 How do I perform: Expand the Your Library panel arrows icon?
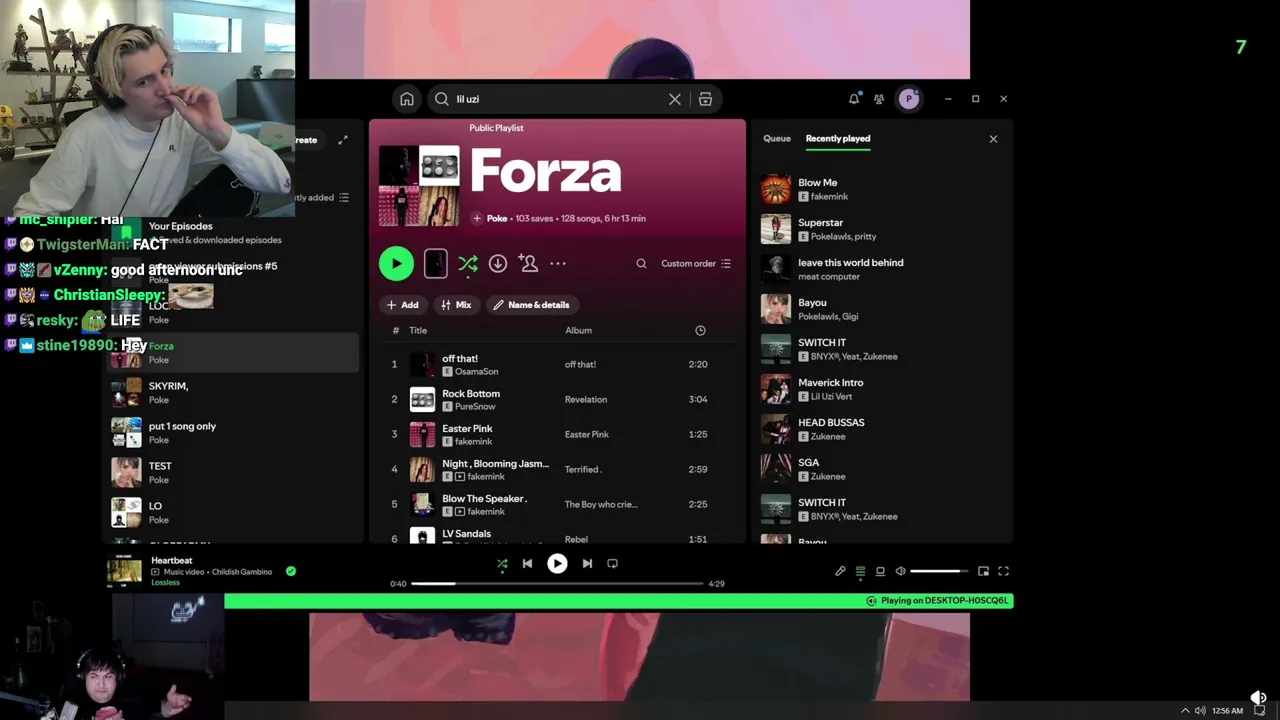click(x=343, y=140)
